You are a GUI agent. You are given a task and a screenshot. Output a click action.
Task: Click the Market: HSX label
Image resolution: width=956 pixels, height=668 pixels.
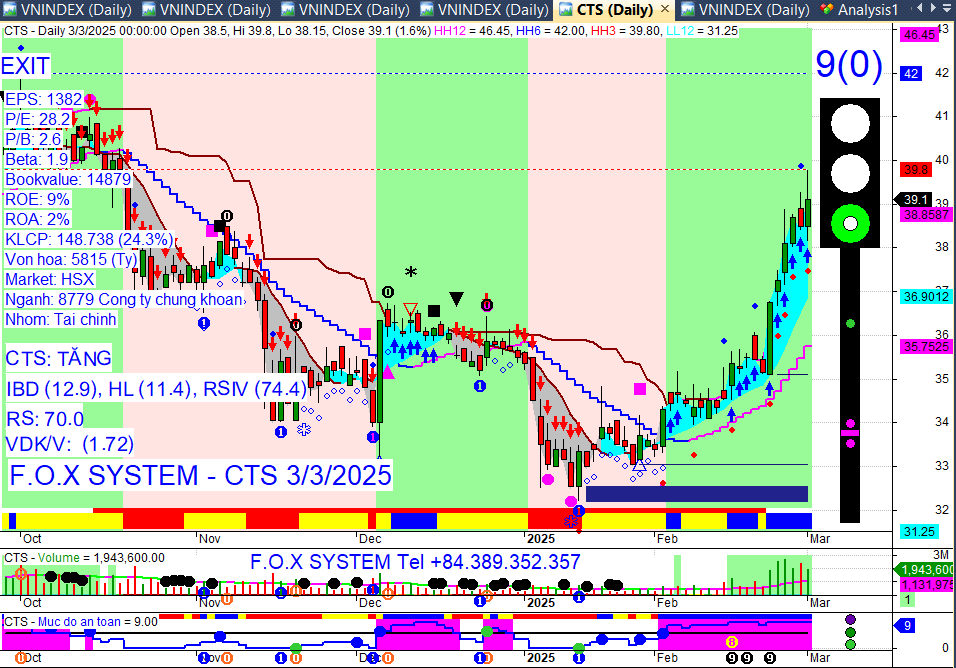[x=49, y=279]
